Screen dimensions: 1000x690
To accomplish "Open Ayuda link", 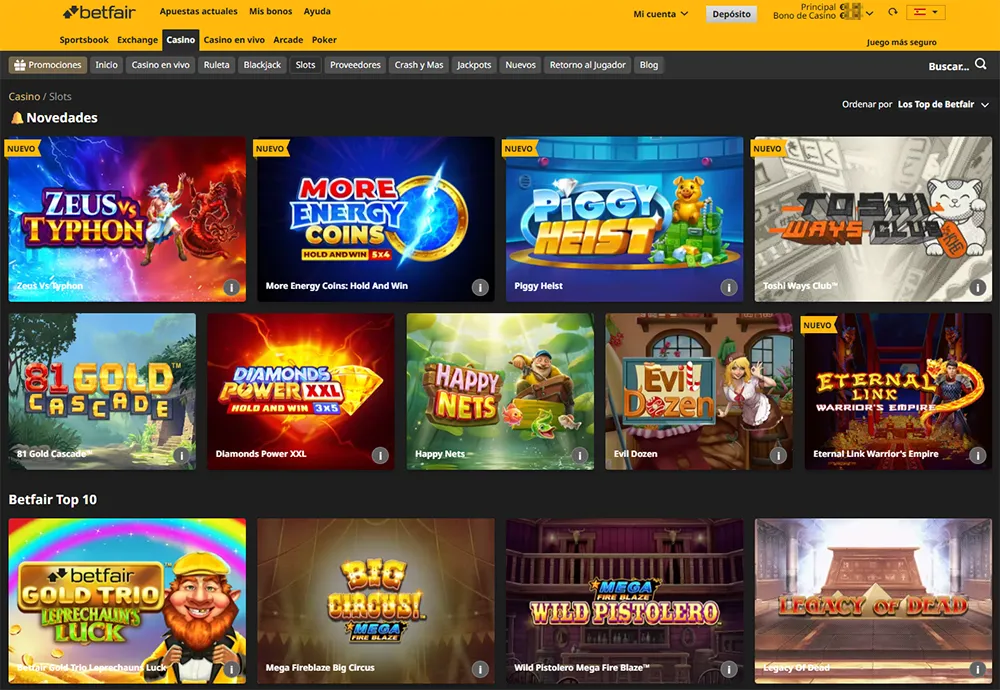I will click(317, 11).
